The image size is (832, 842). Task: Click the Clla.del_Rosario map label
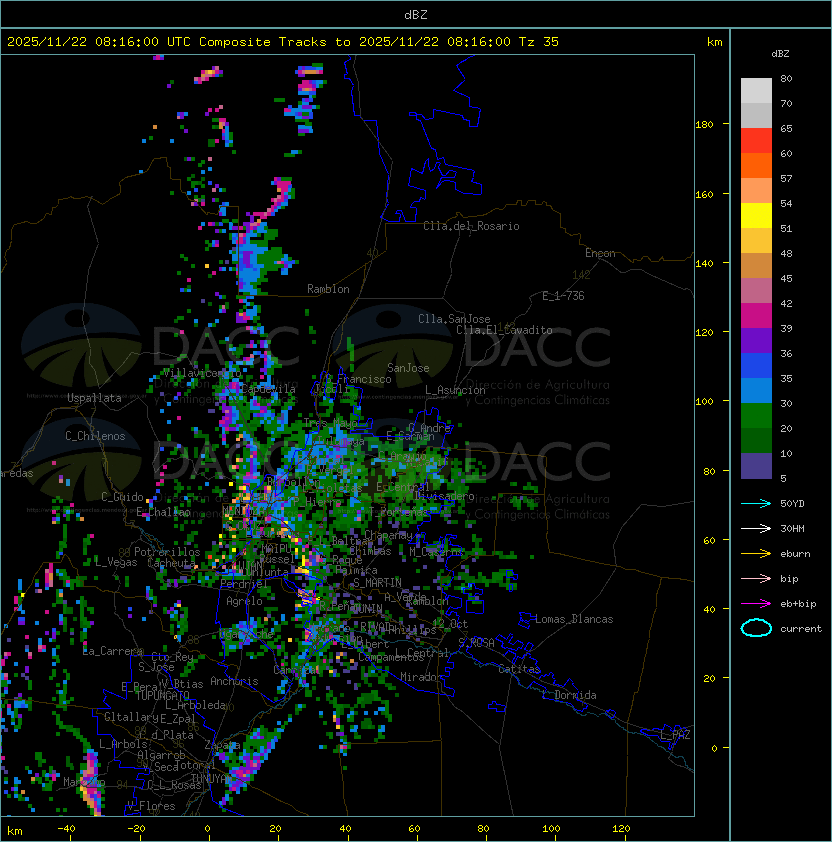pyautogui.click(x=471, y=226)
